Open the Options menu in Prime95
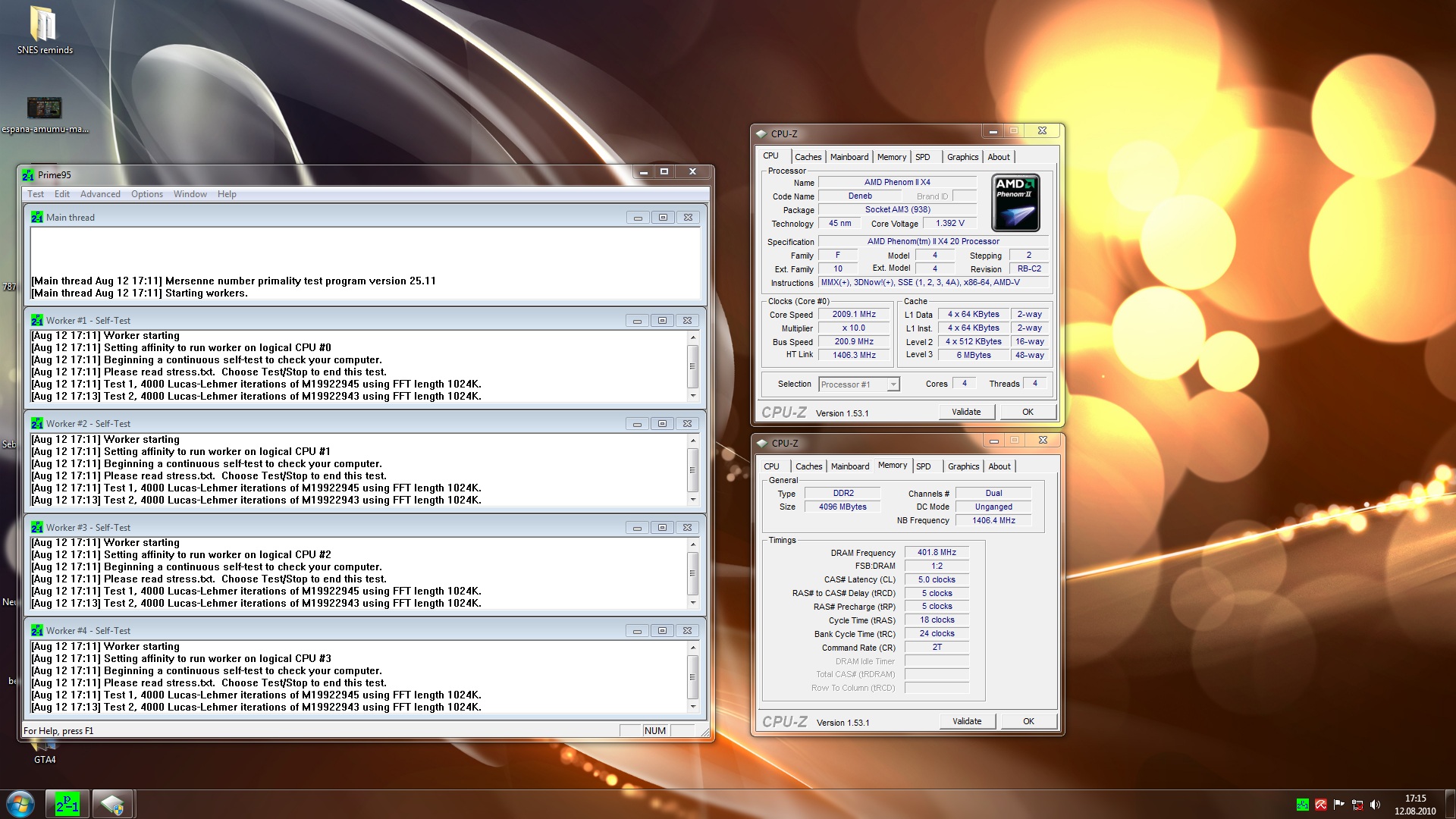1456x819 pixels. coord(146,194)
